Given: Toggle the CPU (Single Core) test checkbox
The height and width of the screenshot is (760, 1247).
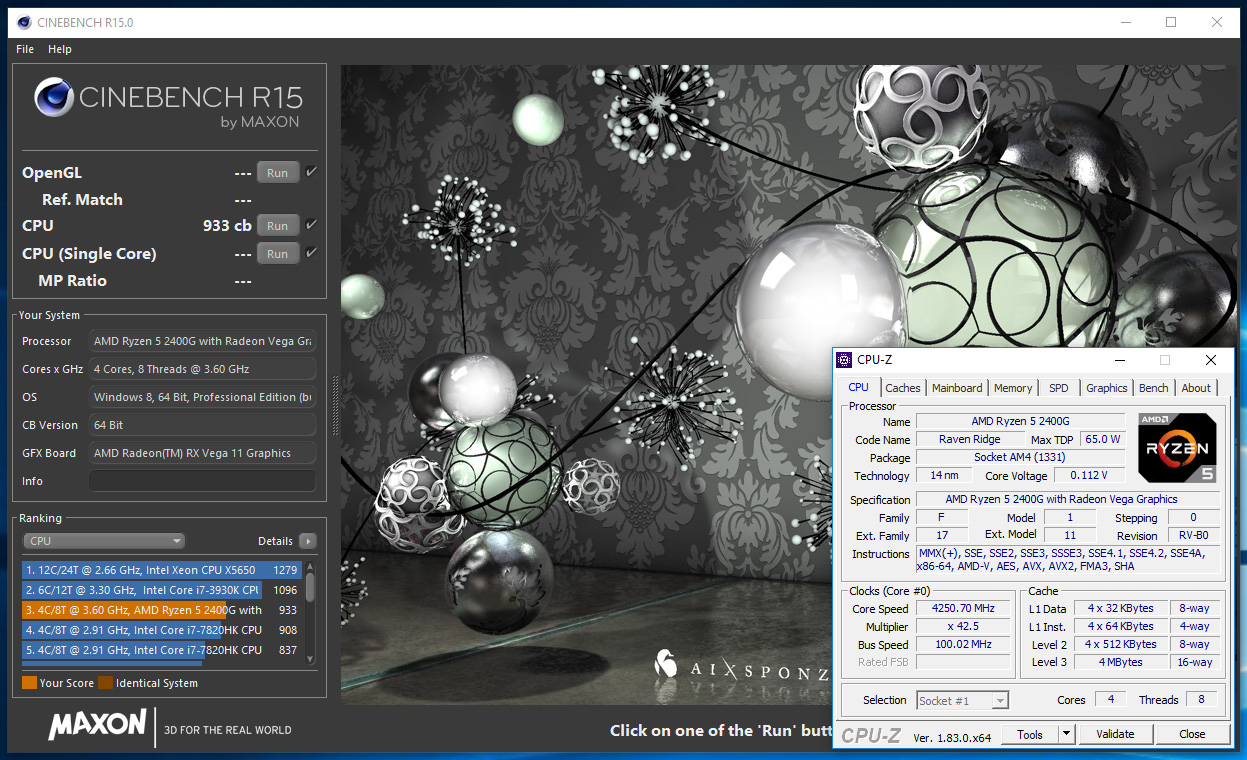Looking at the screenshot, I should (311, 253).
